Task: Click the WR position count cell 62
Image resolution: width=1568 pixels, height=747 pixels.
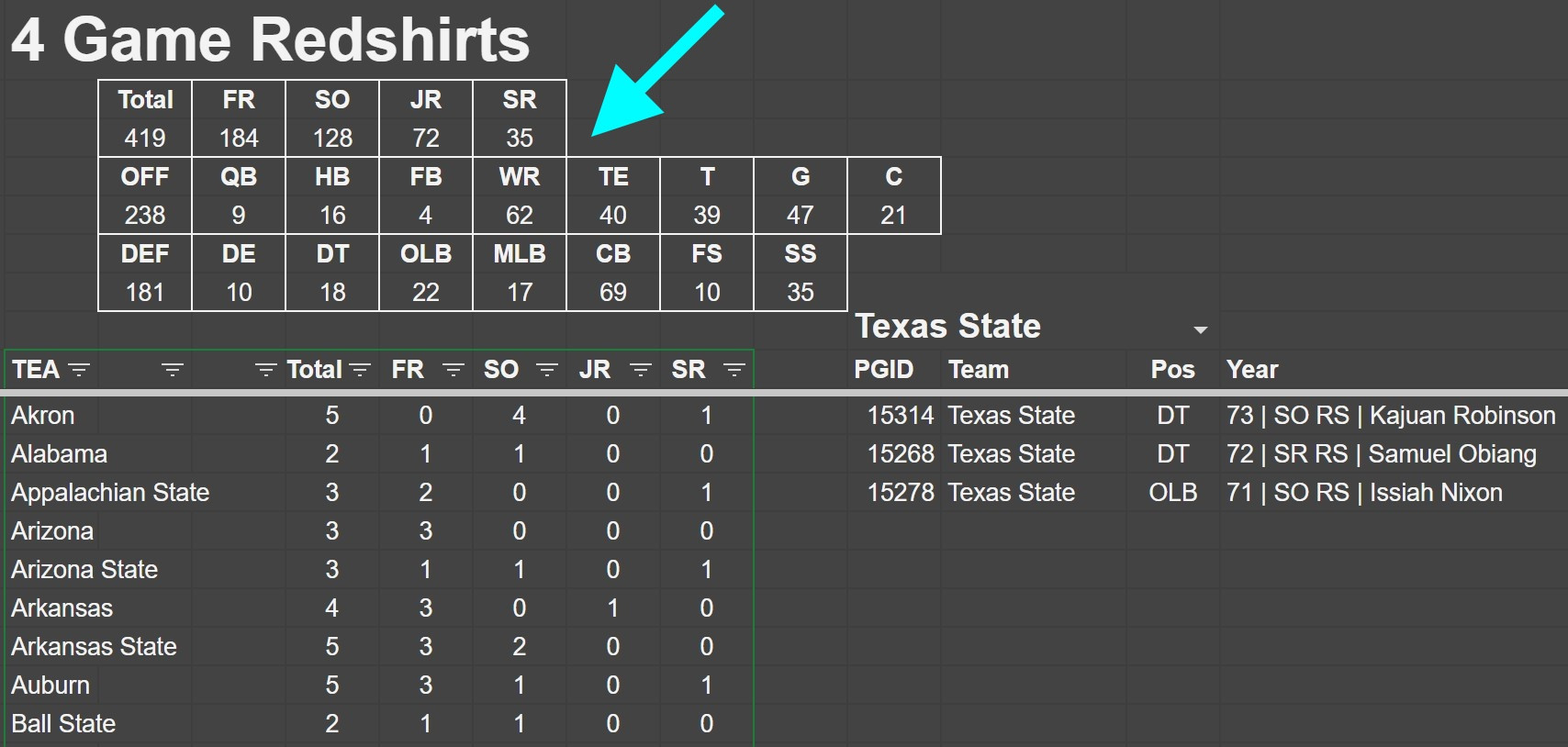Action: (520, 215)
